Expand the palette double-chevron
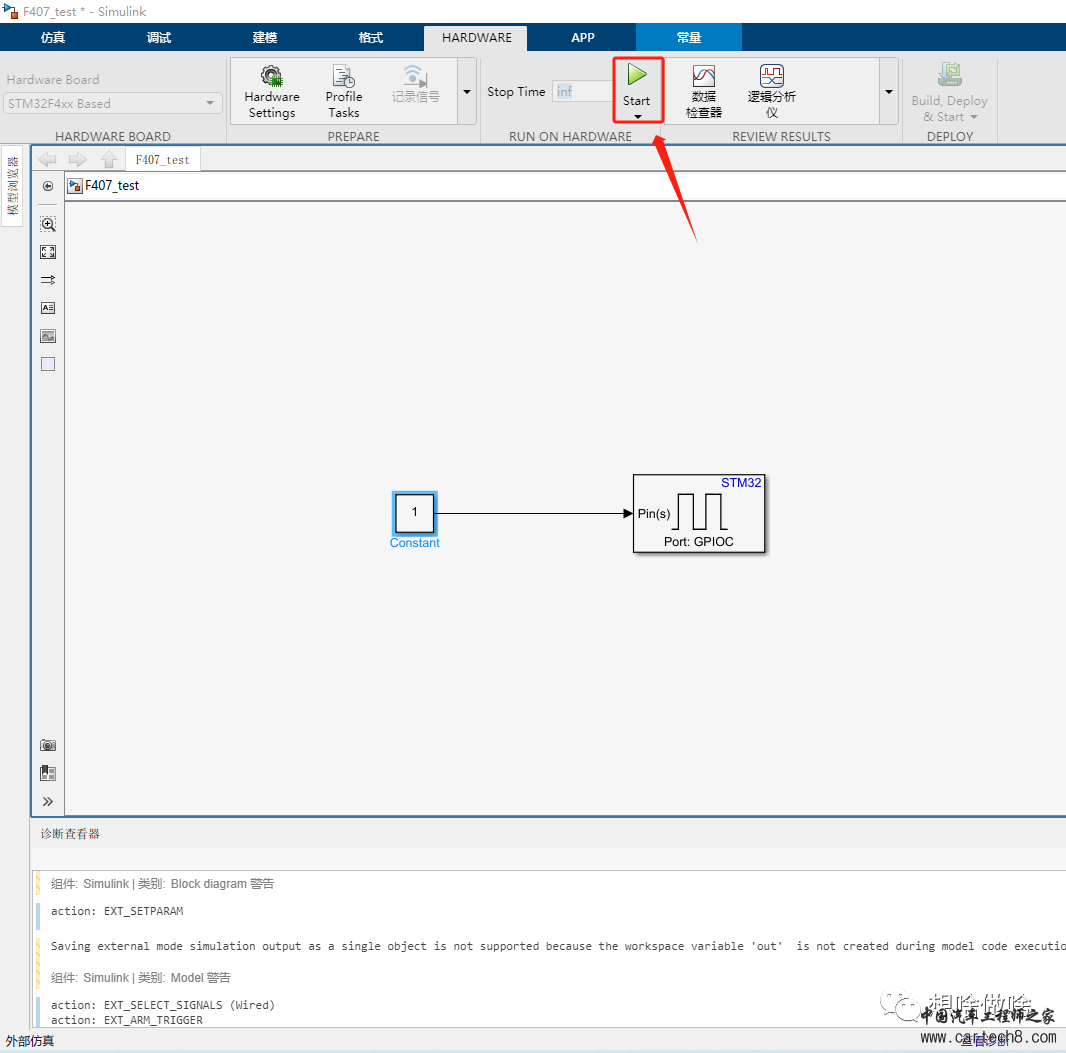The width and height of the screenshot is (1066, 1053). tap(48, 801)
